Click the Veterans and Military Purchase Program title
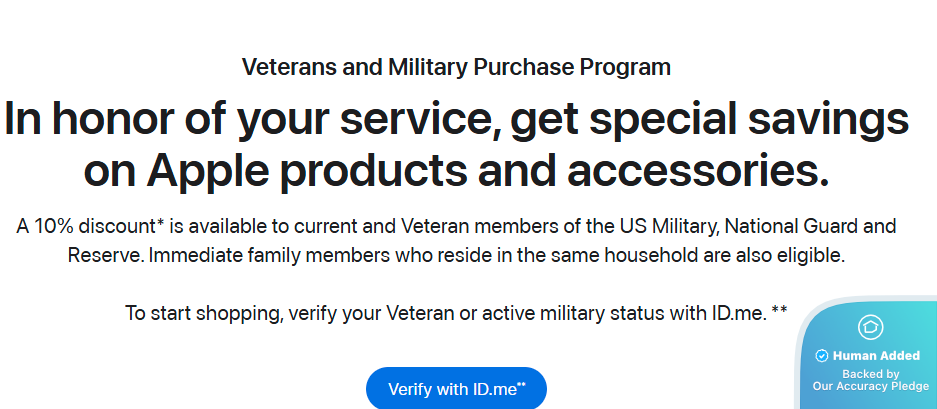This screenshot has width=937, height=409. (456, 68)
